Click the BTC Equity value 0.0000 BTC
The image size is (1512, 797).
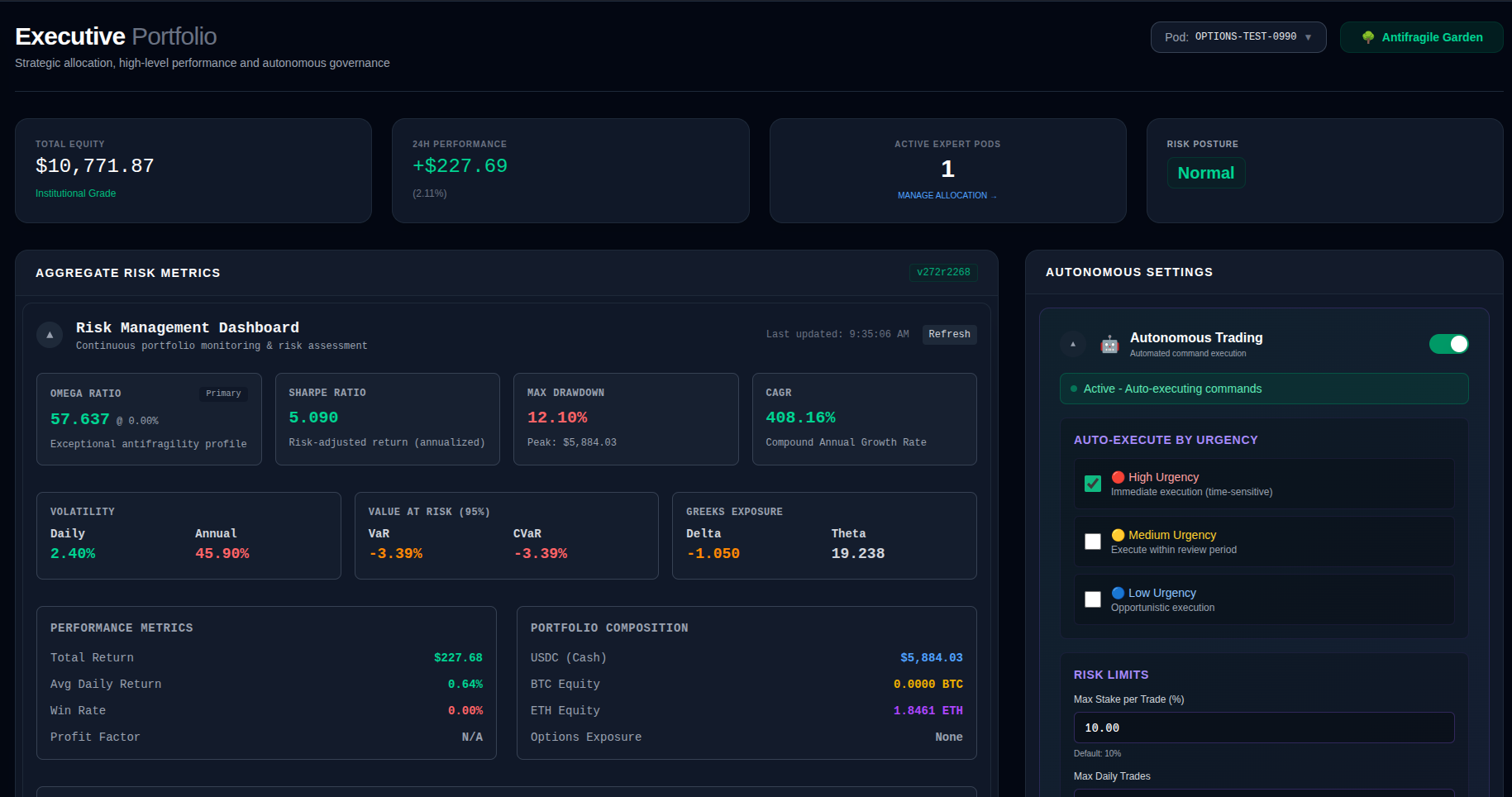(928, 685)
